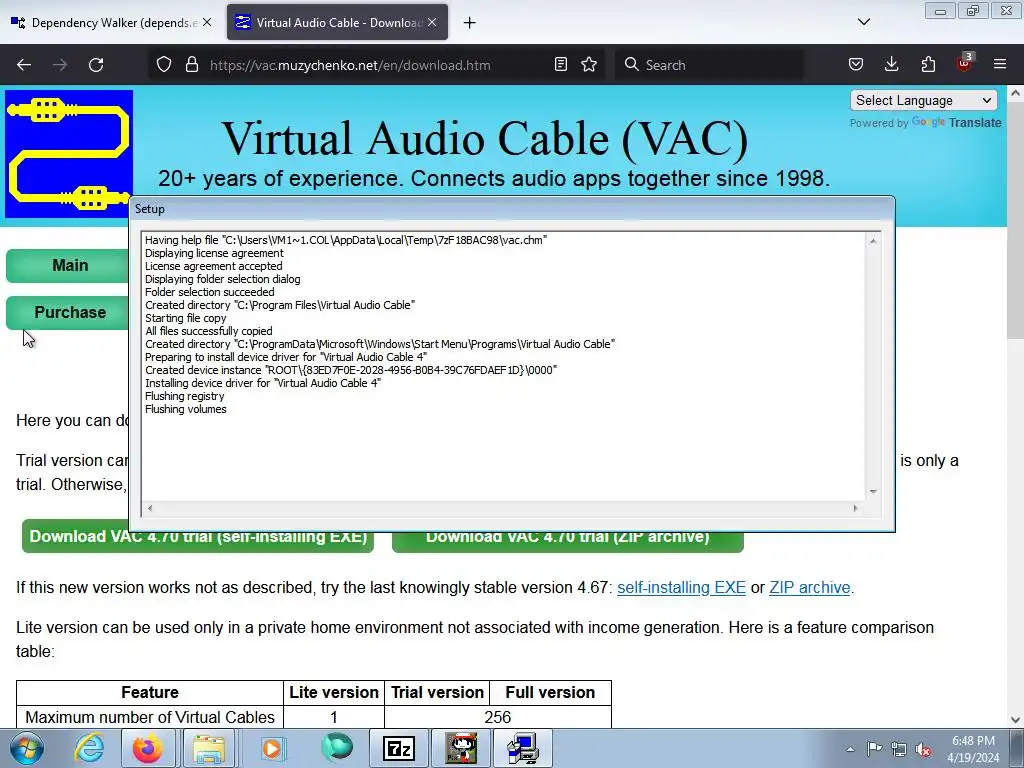The image size is (1024, 768).
Task: Click the taskbar clock 6:48 PM
Action: [973, 749]
